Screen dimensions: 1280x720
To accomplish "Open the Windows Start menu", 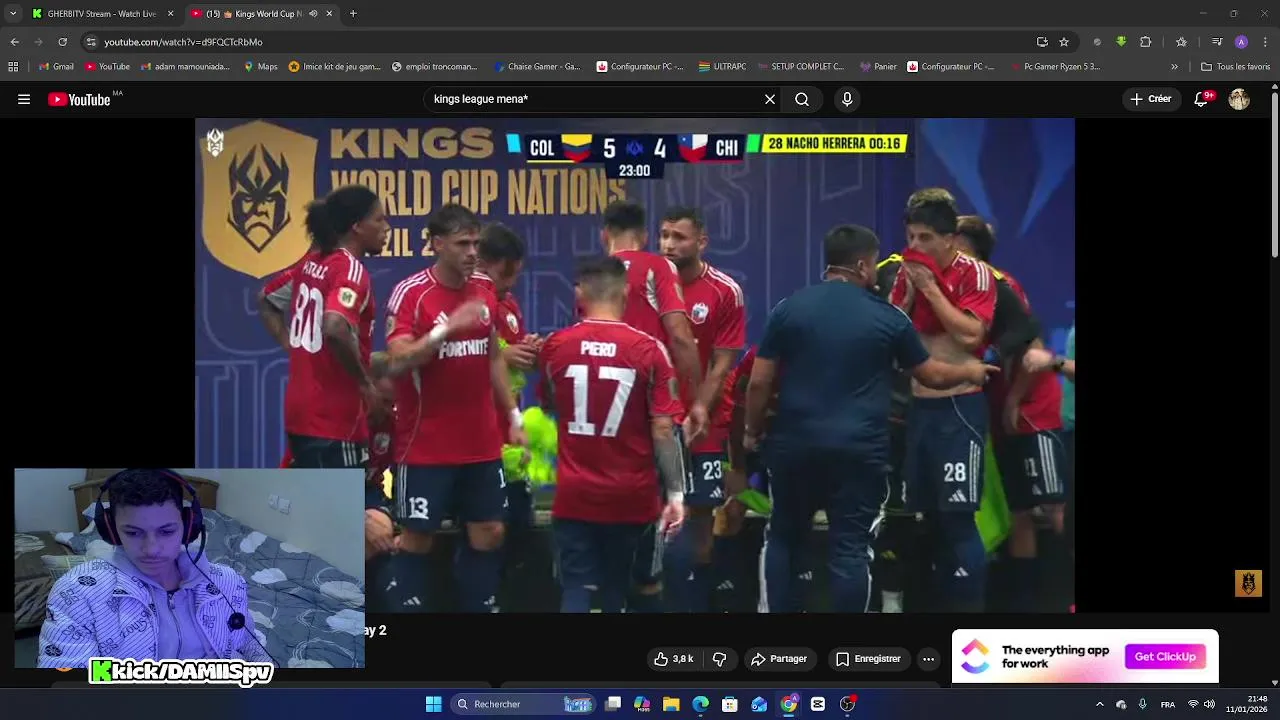I will (433, 704).
